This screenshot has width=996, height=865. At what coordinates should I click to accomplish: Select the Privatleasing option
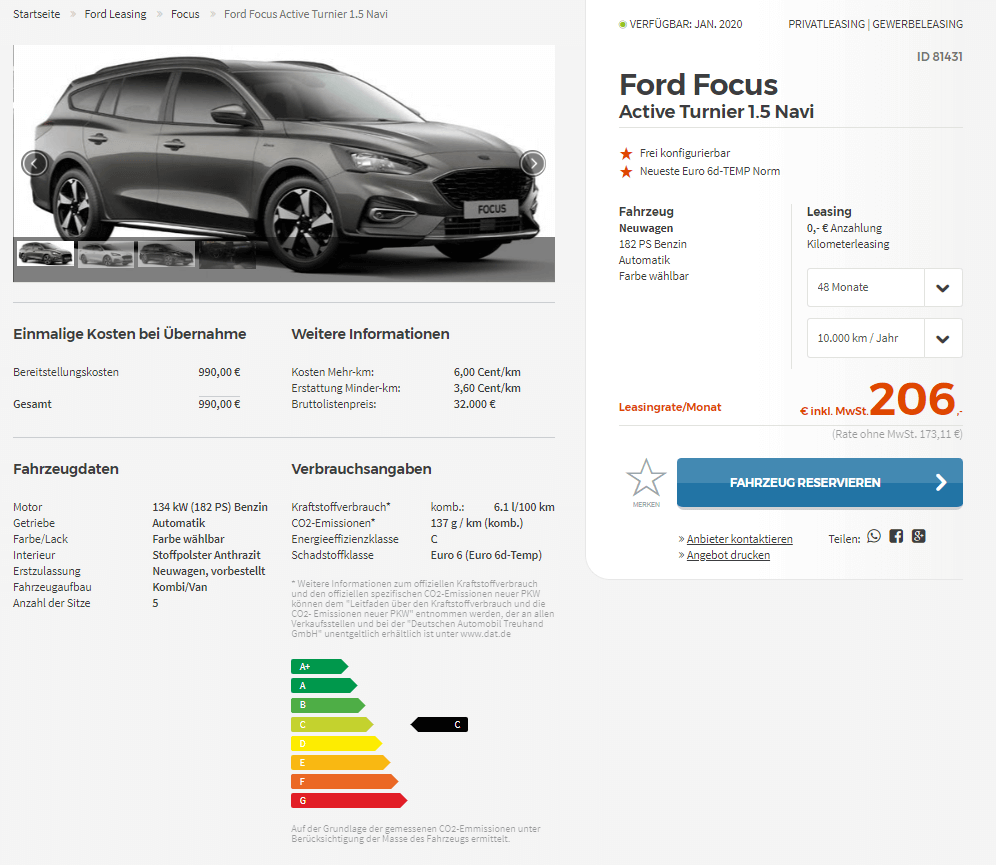click(x=826, y=24)
